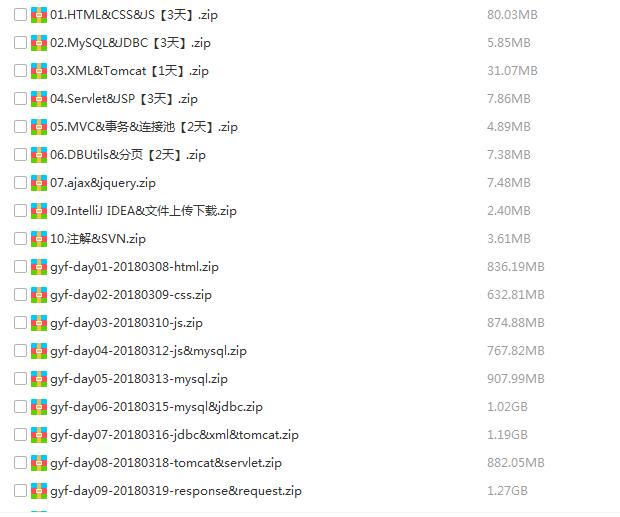Image resolution: width=620 pixels, height=517 pixels.
Task: Open the 05.MVC&事务&连接池 zip file name
Action: point(144,127)
